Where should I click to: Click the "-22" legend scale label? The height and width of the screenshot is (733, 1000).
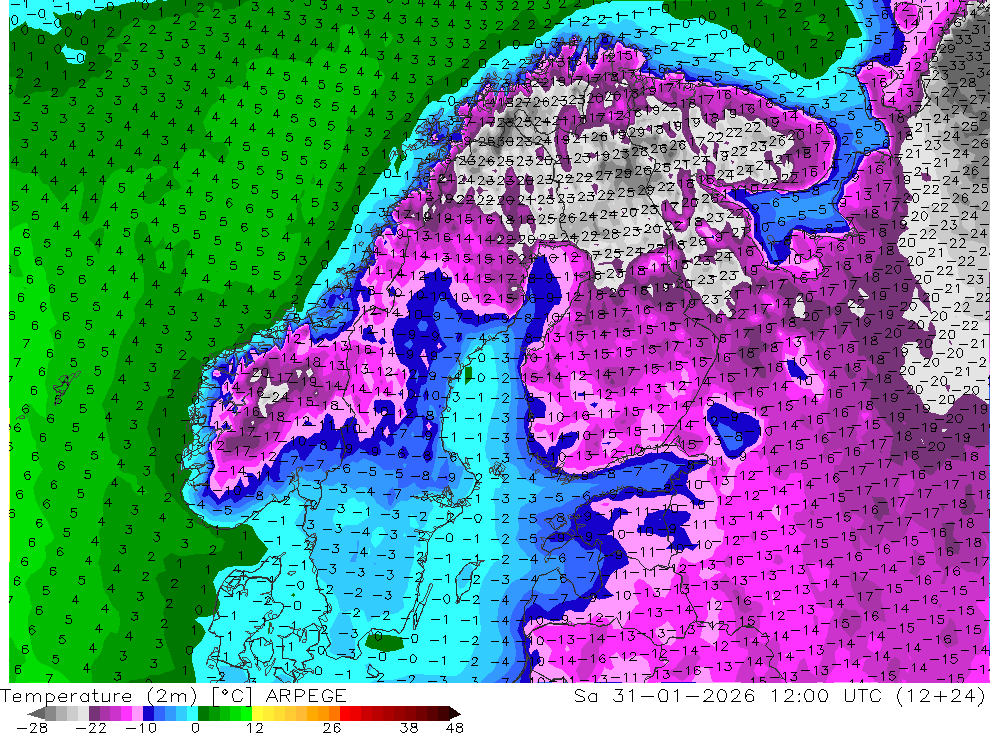coord(91,727)
